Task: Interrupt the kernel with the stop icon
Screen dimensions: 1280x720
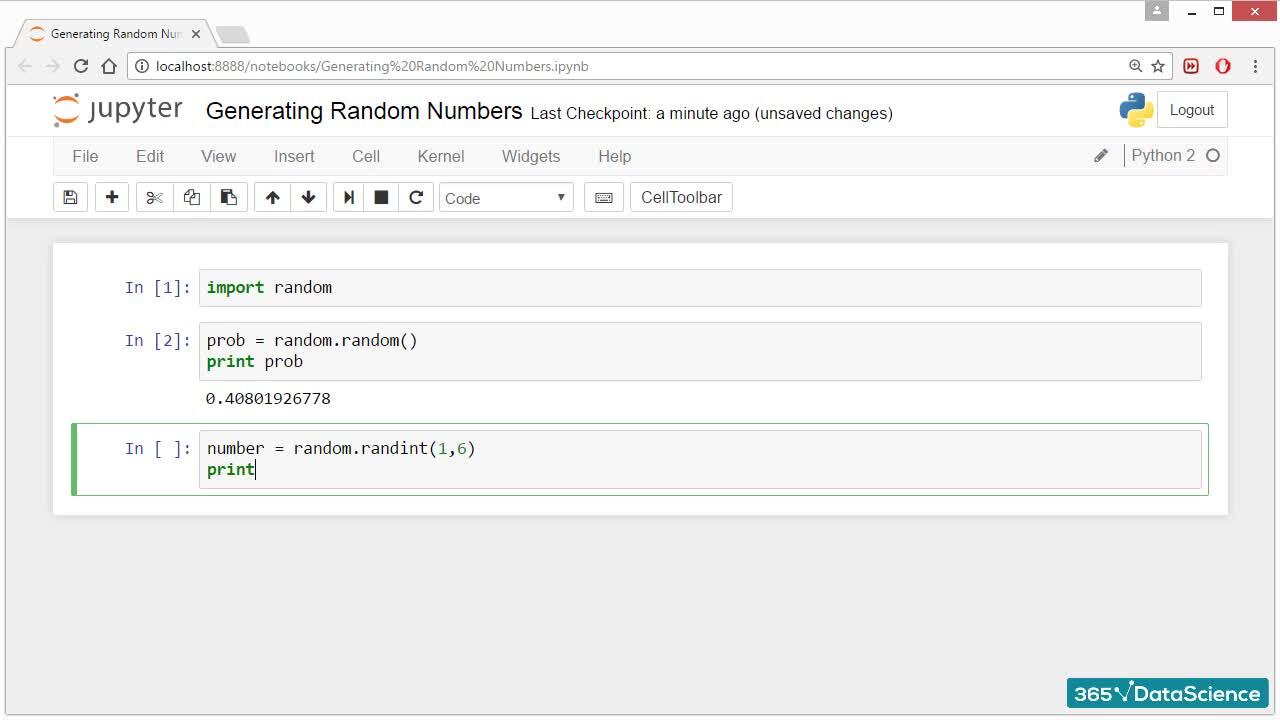Action: 381,197
